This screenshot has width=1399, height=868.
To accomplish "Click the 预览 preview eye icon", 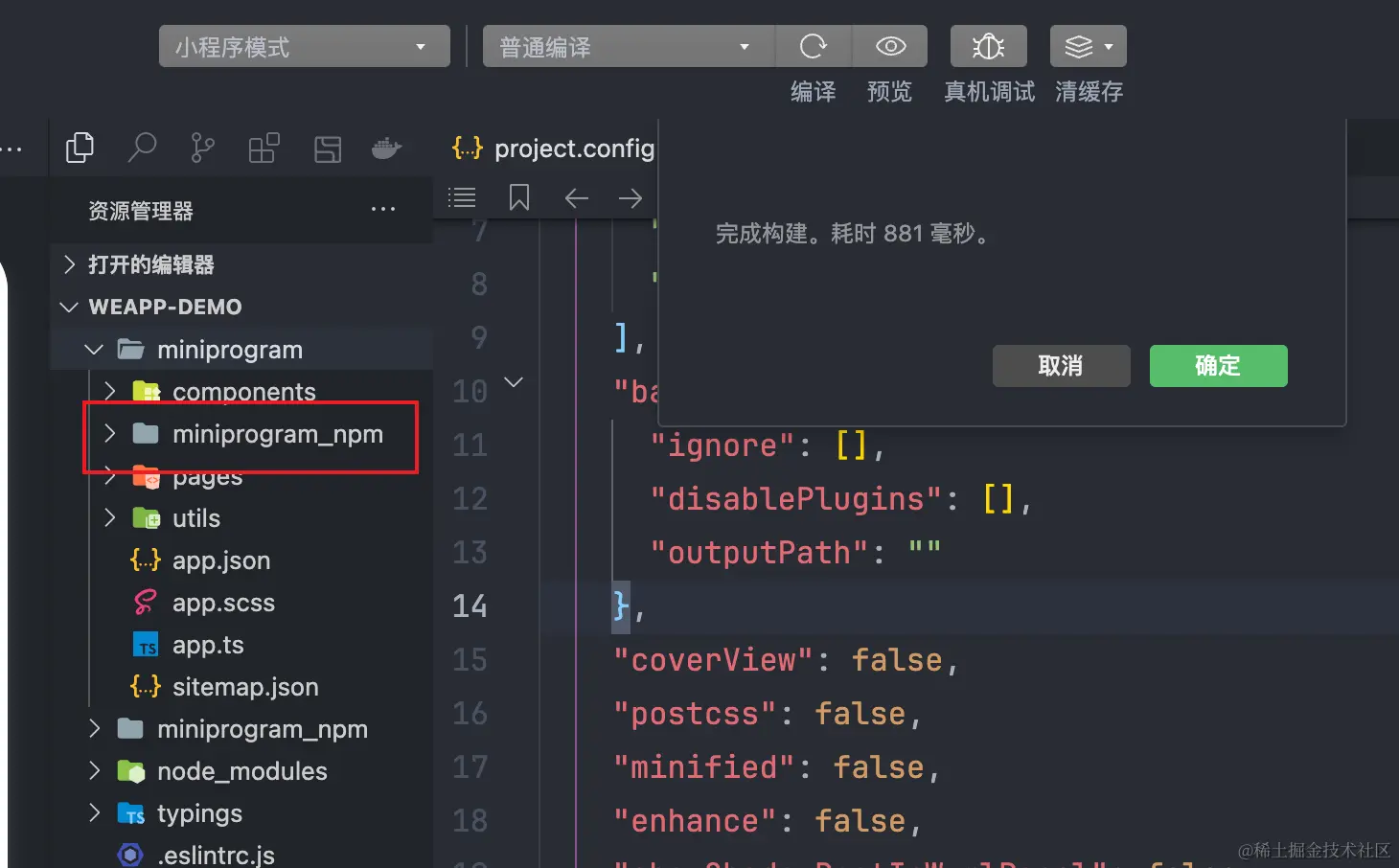I will [x=889, y=45].
